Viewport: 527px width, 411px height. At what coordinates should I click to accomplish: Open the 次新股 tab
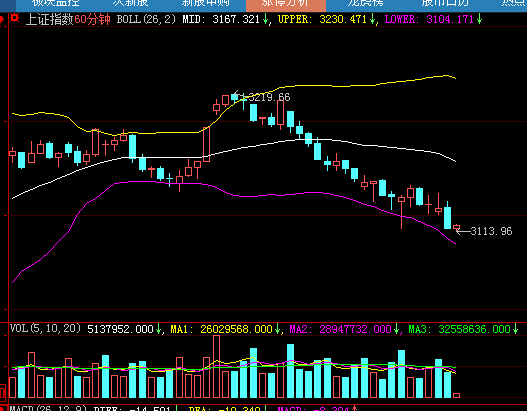(130, 3)
